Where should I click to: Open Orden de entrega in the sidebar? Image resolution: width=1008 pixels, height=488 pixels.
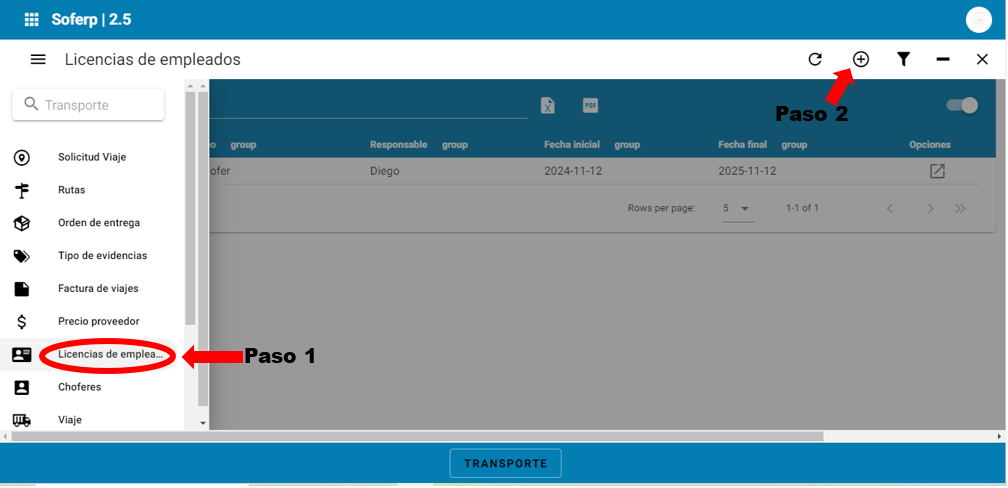coord(99,222)
